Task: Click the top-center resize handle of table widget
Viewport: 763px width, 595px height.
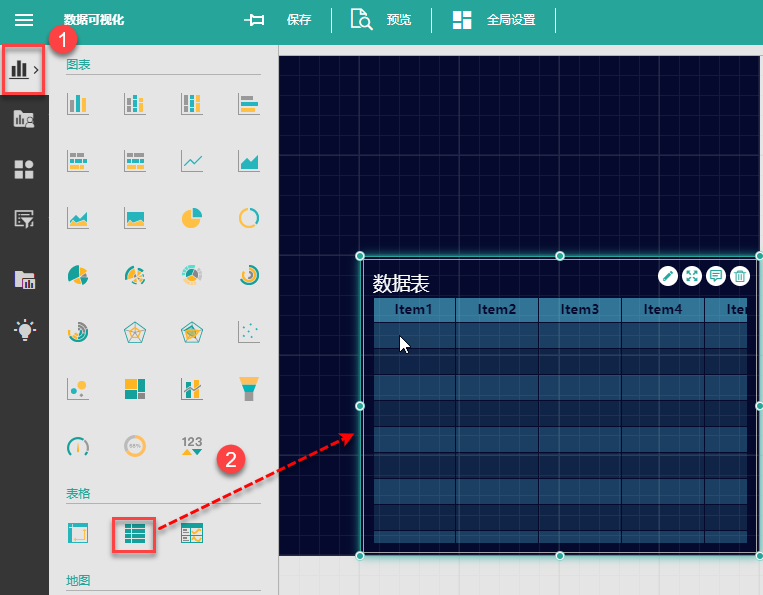Action: pos(560,256)
